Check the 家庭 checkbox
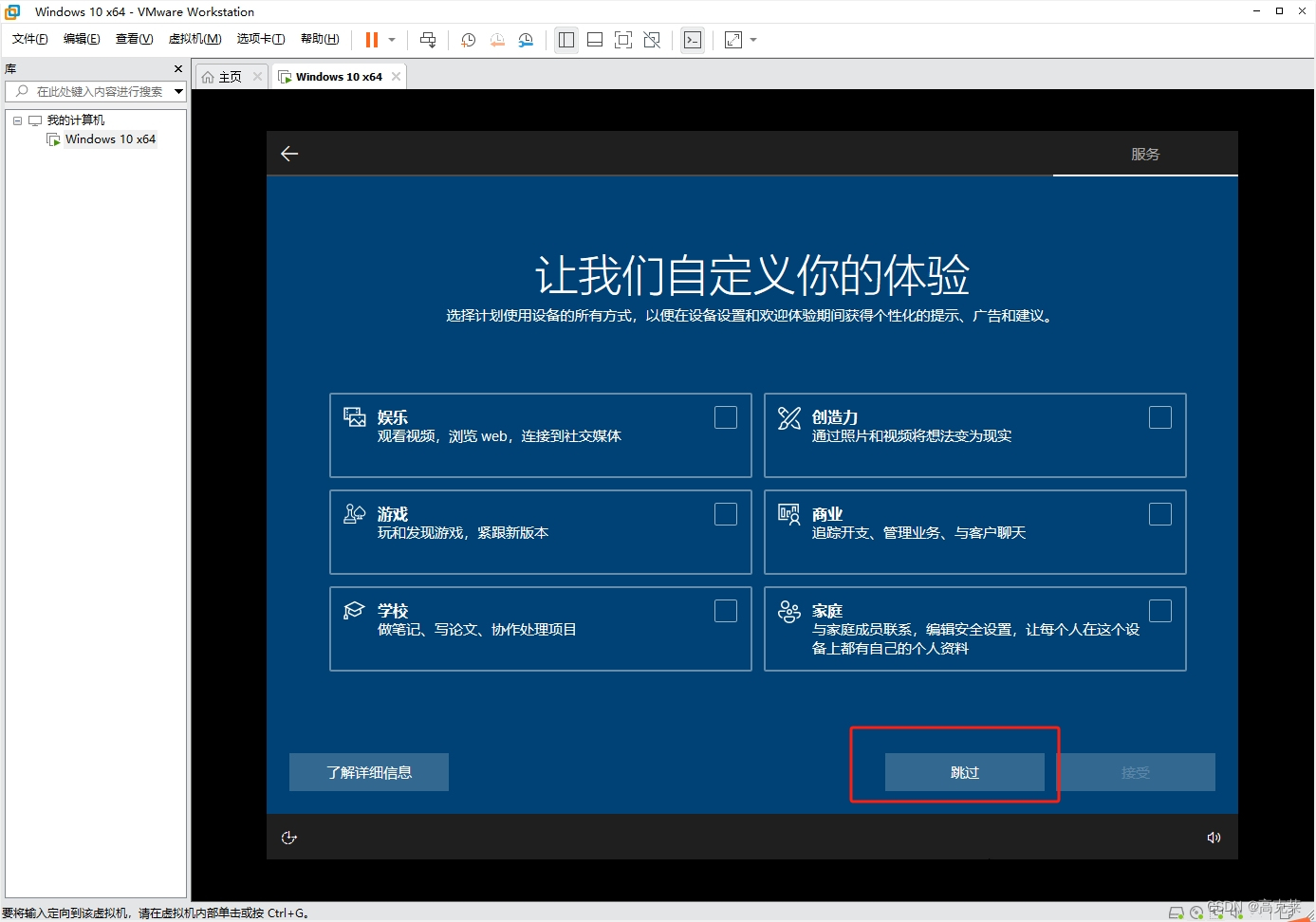The height and width of the screenshot is (922, 1316). (1160, 611)
